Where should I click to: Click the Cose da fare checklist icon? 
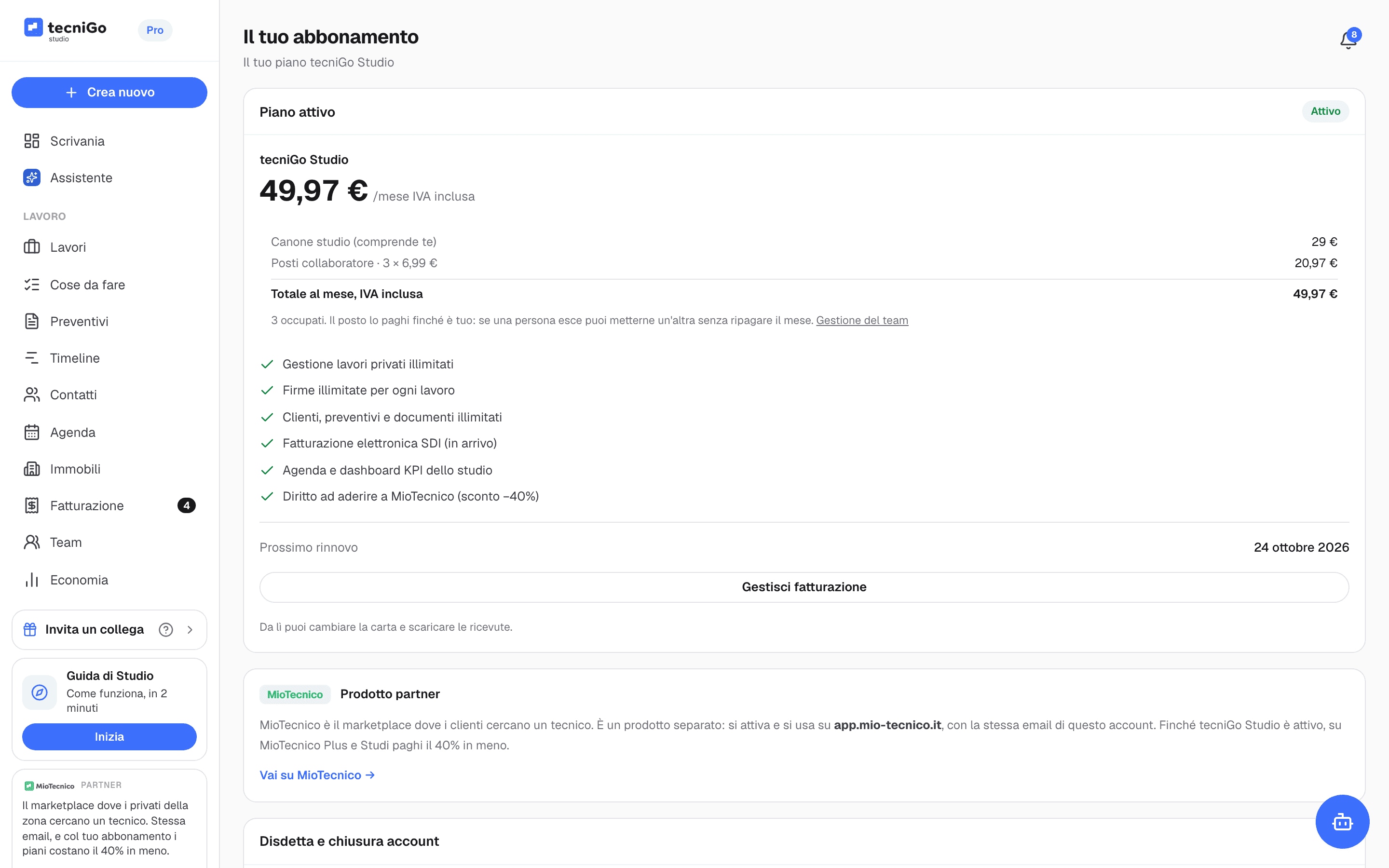[31, 285]
